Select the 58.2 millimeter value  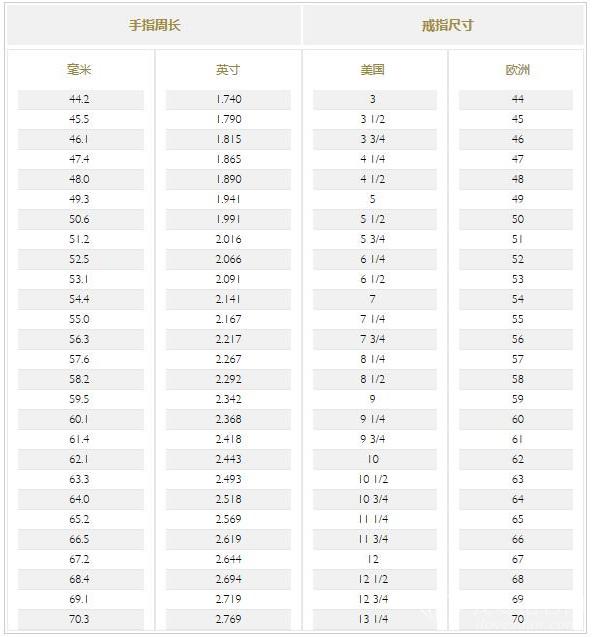pyautogui.click(x=79, y=379)
